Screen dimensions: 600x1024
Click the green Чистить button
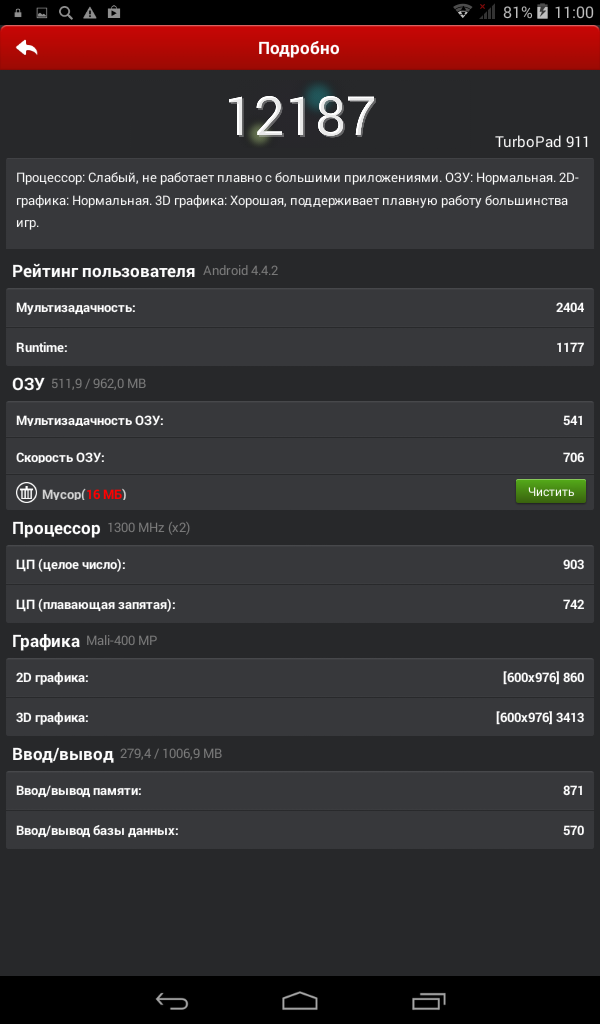550,491
